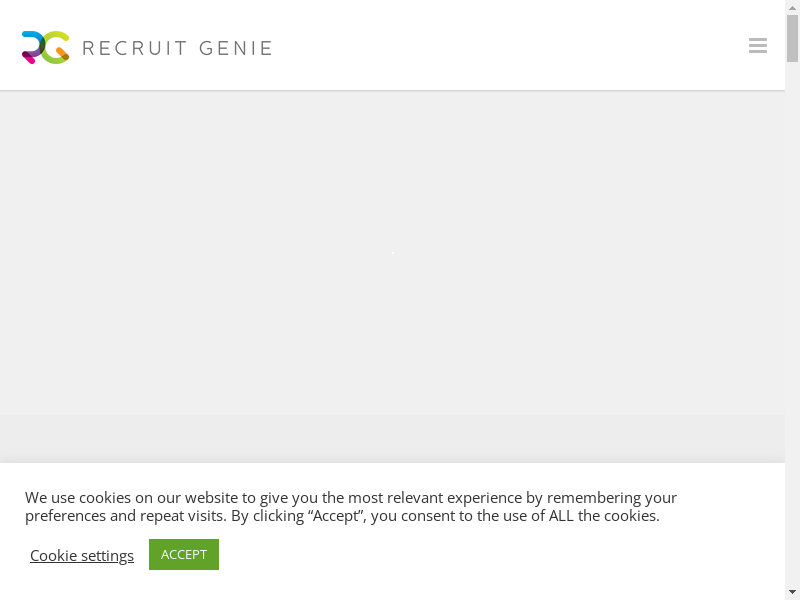Click the scrollbar down arrow
The width and height of the screenshot is (800, 600).
pyautogui.click(x=792, y=592)
